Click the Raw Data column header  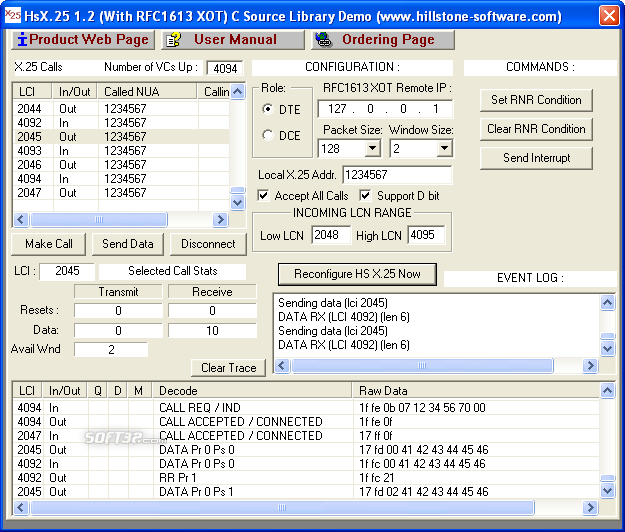click(476, 391)
